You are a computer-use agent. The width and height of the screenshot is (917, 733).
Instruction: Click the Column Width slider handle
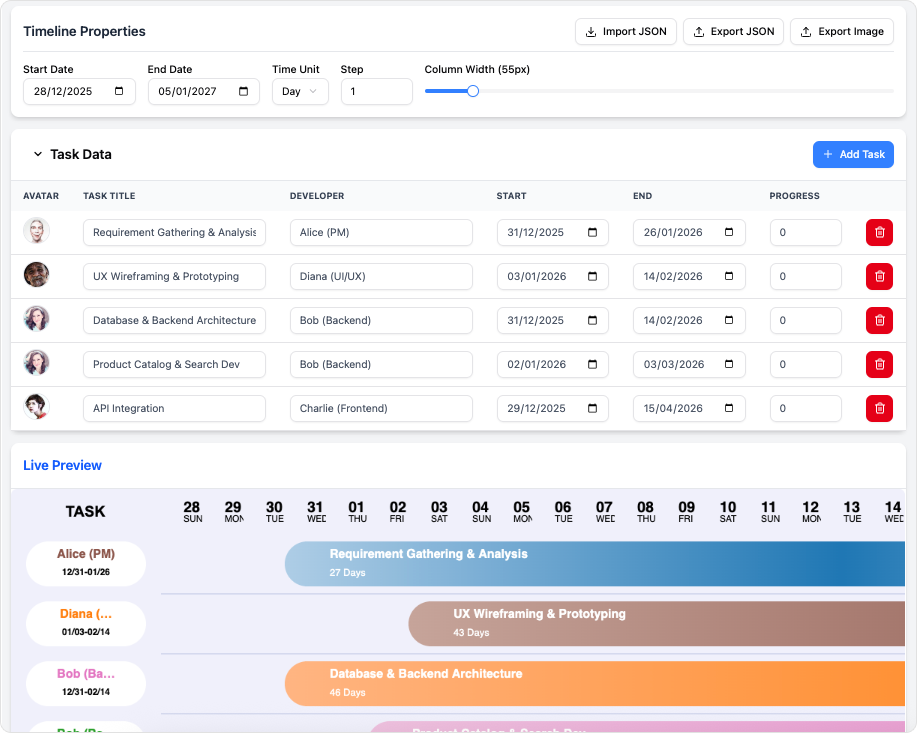pos(473,91)
